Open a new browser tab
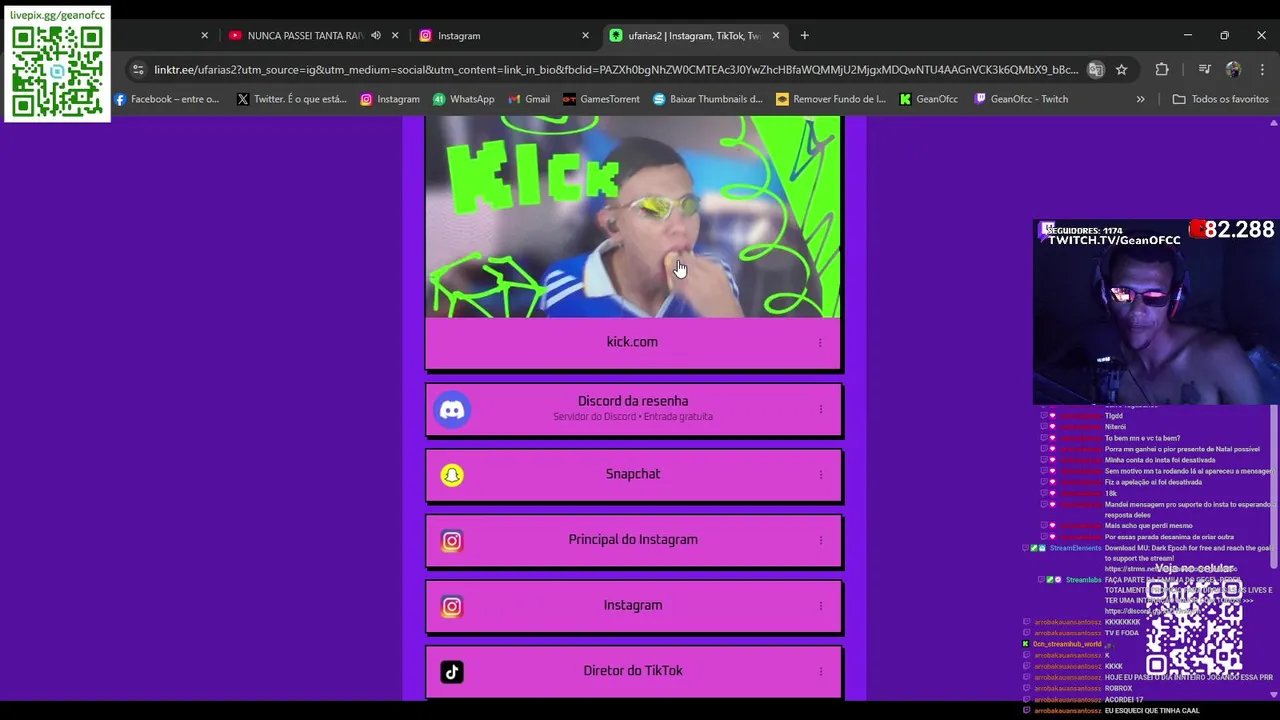This screenshot has height=720, width=1280. 804,35
